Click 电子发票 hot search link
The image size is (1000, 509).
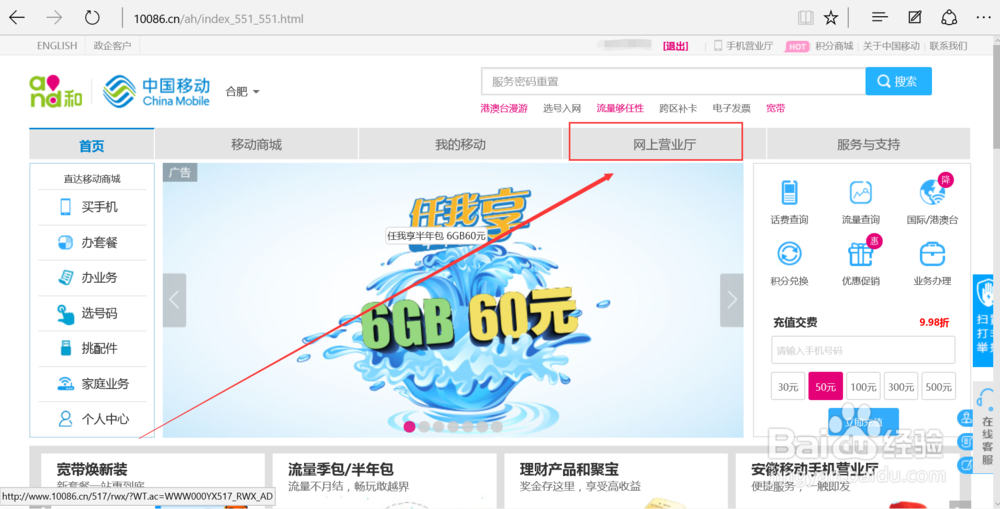[732, 108]
